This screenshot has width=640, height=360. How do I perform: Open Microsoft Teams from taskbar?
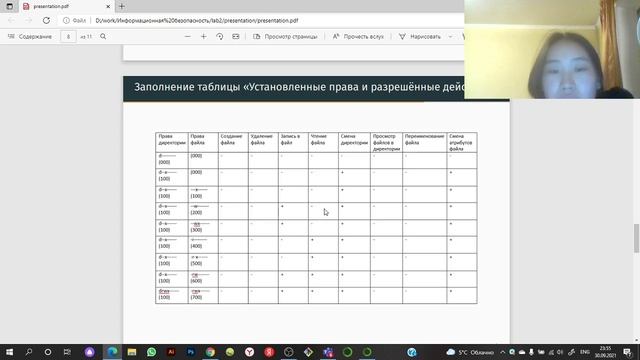point(328,352)
